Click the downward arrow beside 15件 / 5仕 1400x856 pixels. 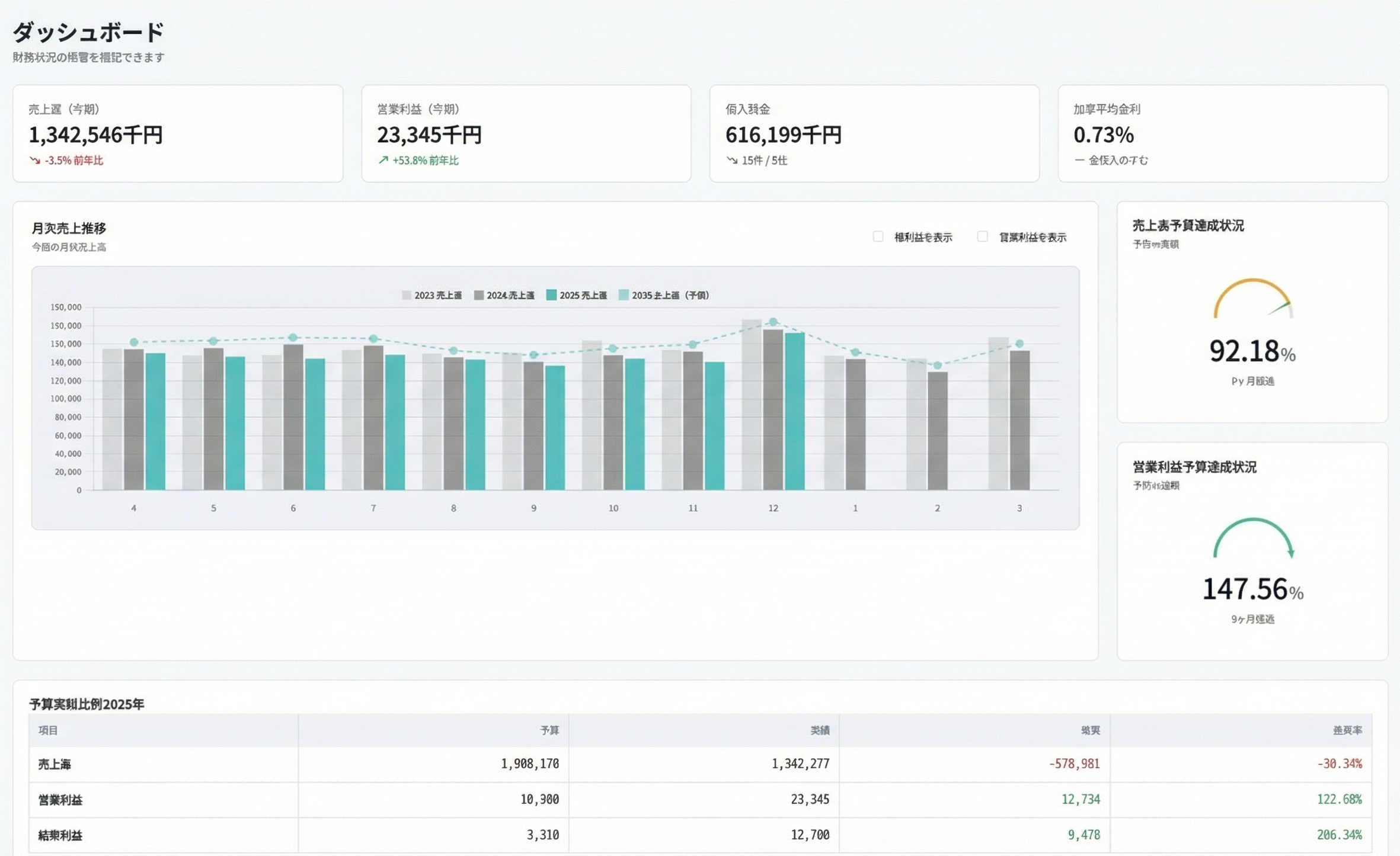coord(732,161)
